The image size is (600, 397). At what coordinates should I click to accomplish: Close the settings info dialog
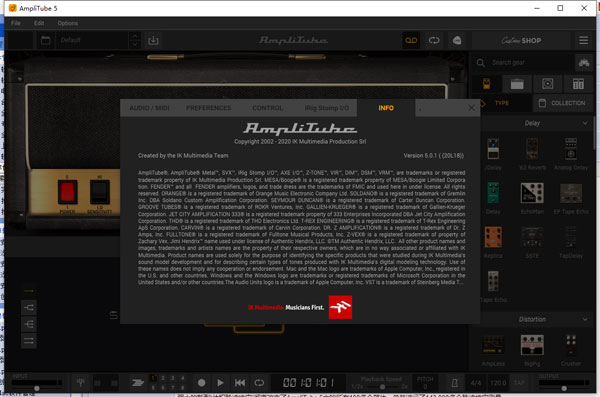tap(471, 108)
